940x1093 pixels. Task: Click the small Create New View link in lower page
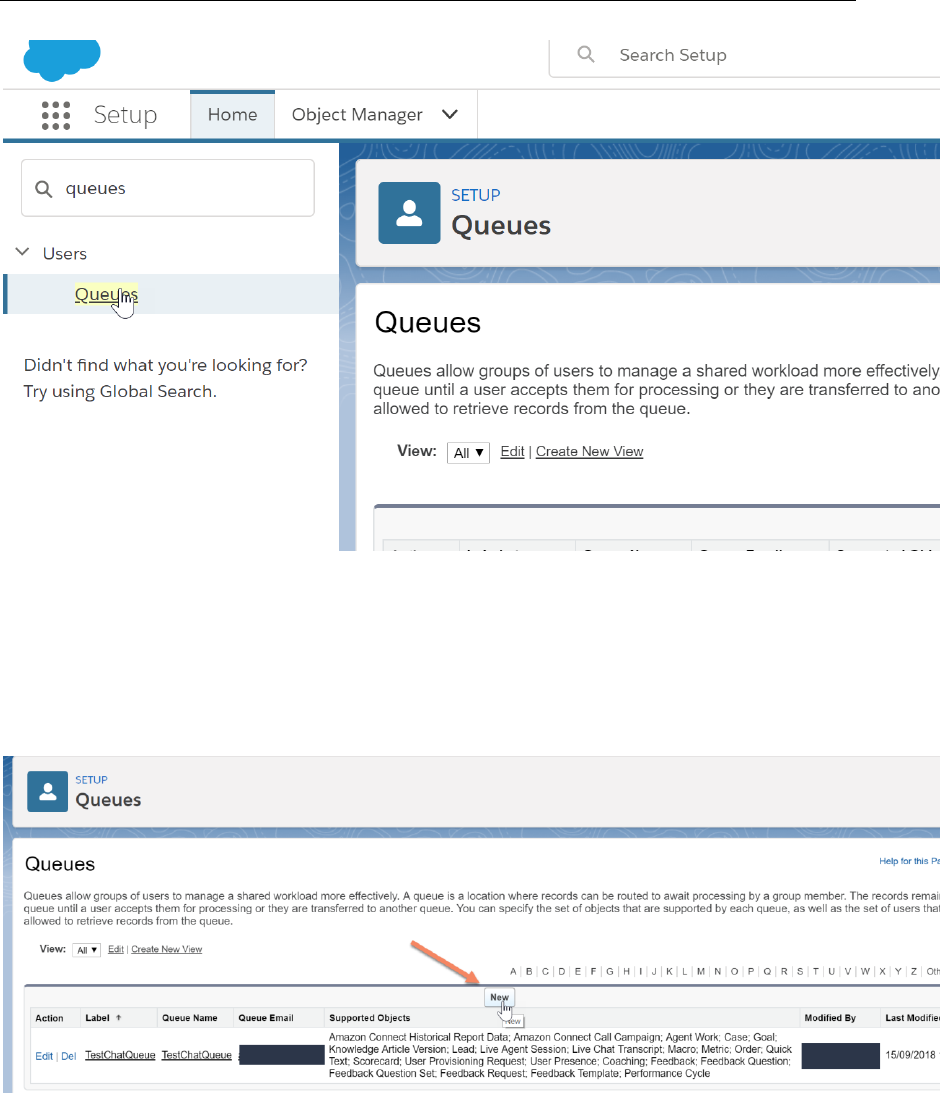click(x=167, y=949)
